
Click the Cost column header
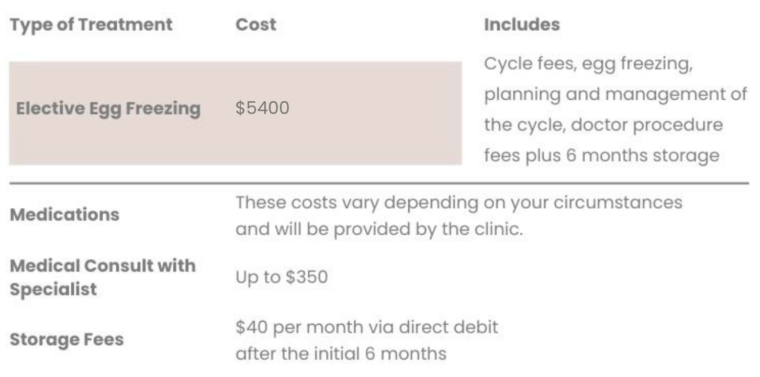(x=256, y=25)
